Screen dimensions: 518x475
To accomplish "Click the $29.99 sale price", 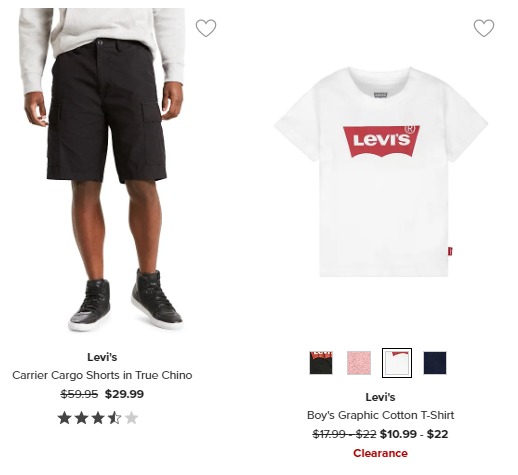I will pos(124,394).
